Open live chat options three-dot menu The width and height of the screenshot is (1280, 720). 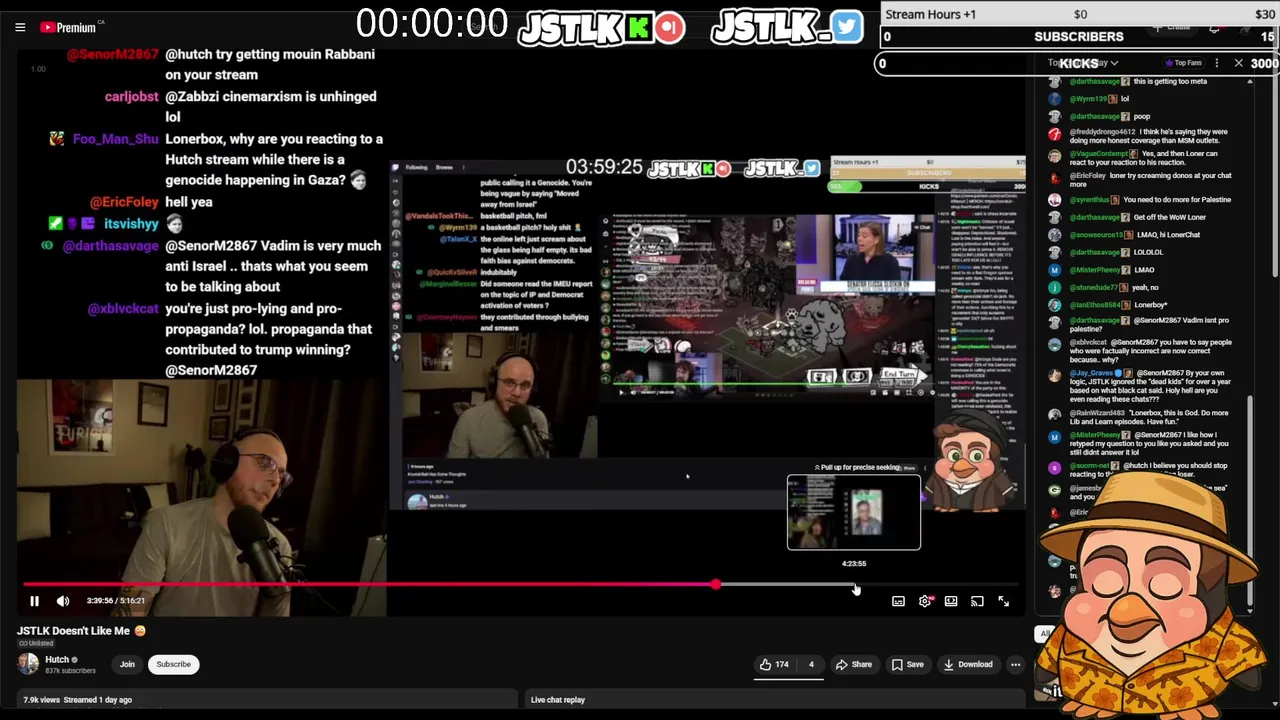coord(1217,63)
